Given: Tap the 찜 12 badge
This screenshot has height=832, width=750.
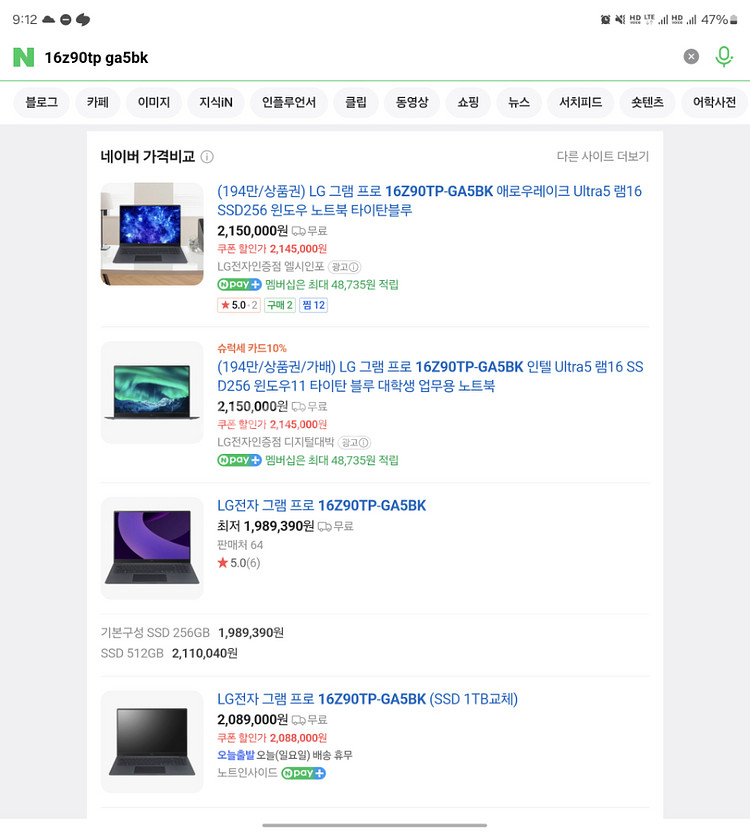Looking at the screenshot, I should (x=313, y=305).
